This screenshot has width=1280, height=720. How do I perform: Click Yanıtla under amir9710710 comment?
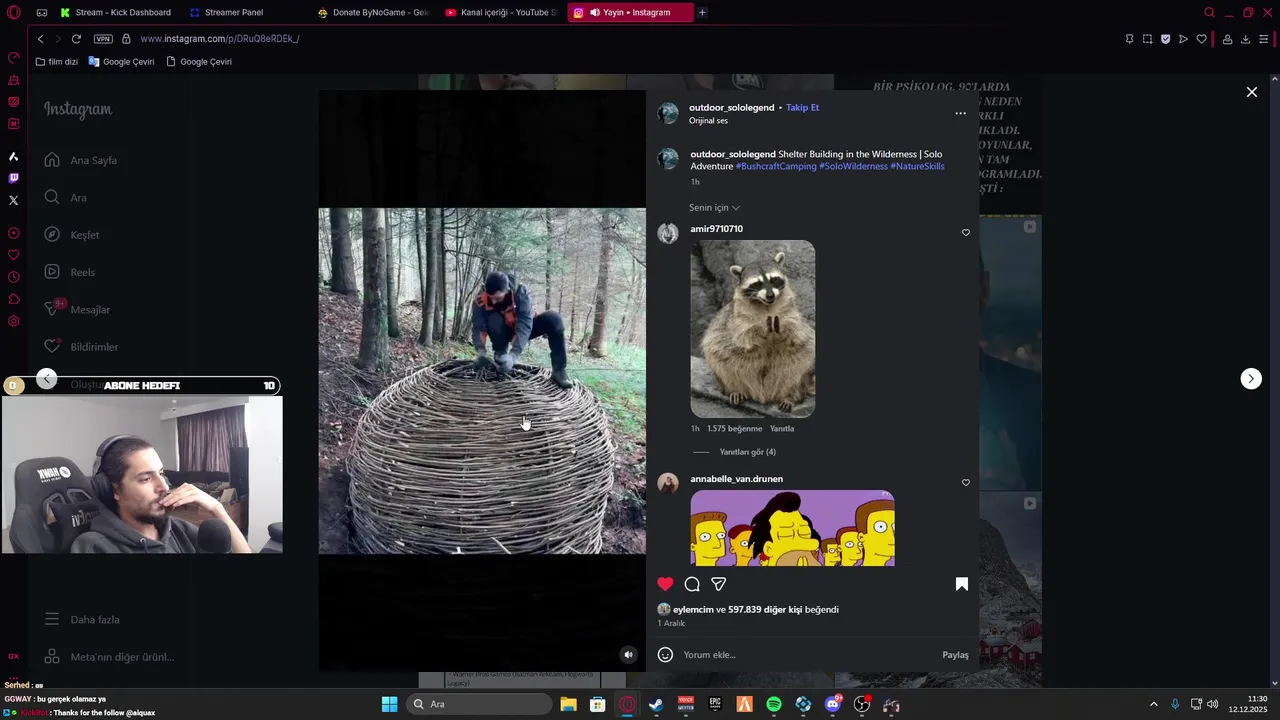pyautogui.click(x=782, y=429)
